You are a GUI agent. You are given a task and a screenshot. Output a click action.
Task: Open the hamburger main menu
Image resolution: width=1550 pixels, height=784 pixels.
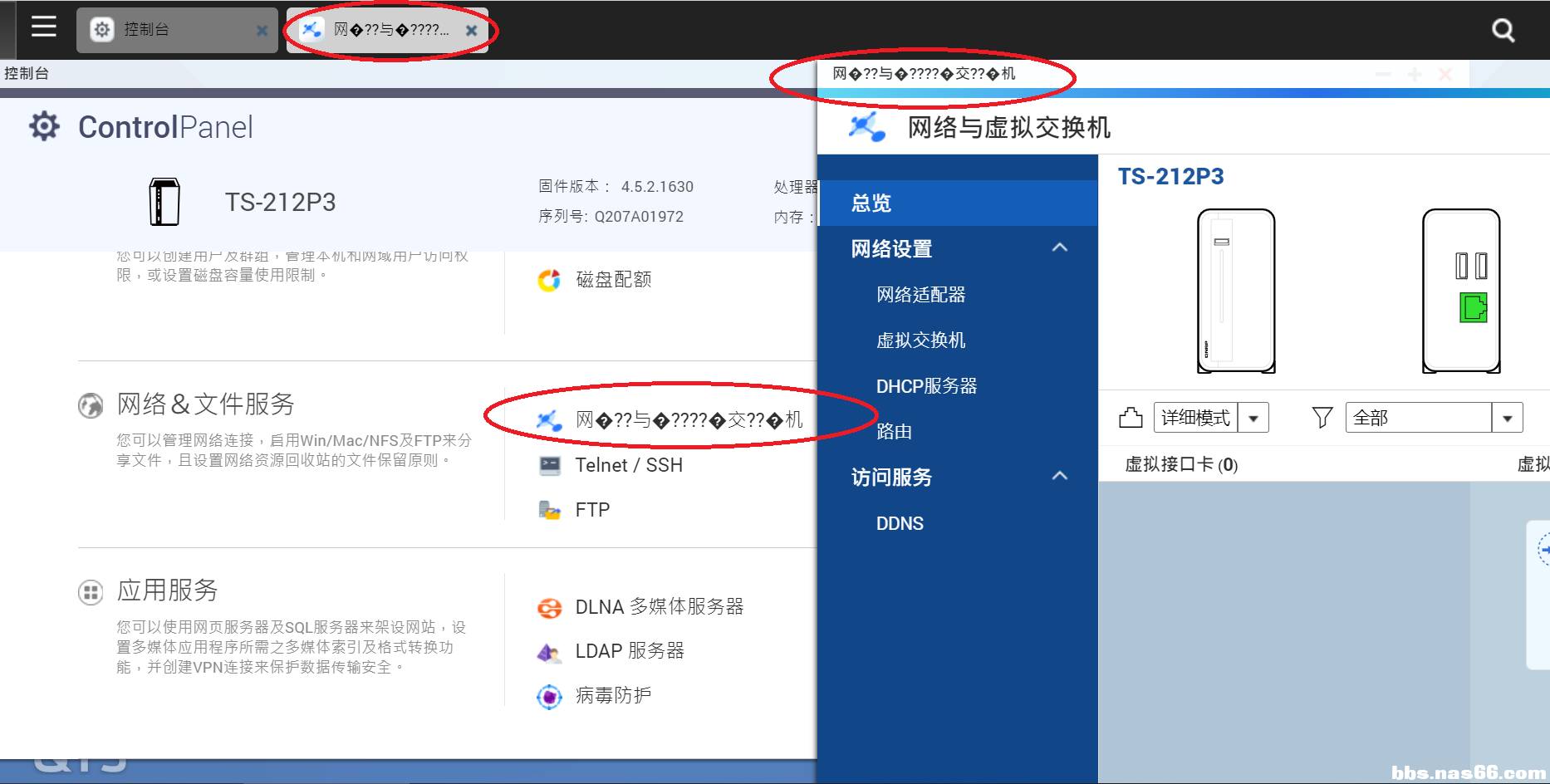(x=43, y=27)
